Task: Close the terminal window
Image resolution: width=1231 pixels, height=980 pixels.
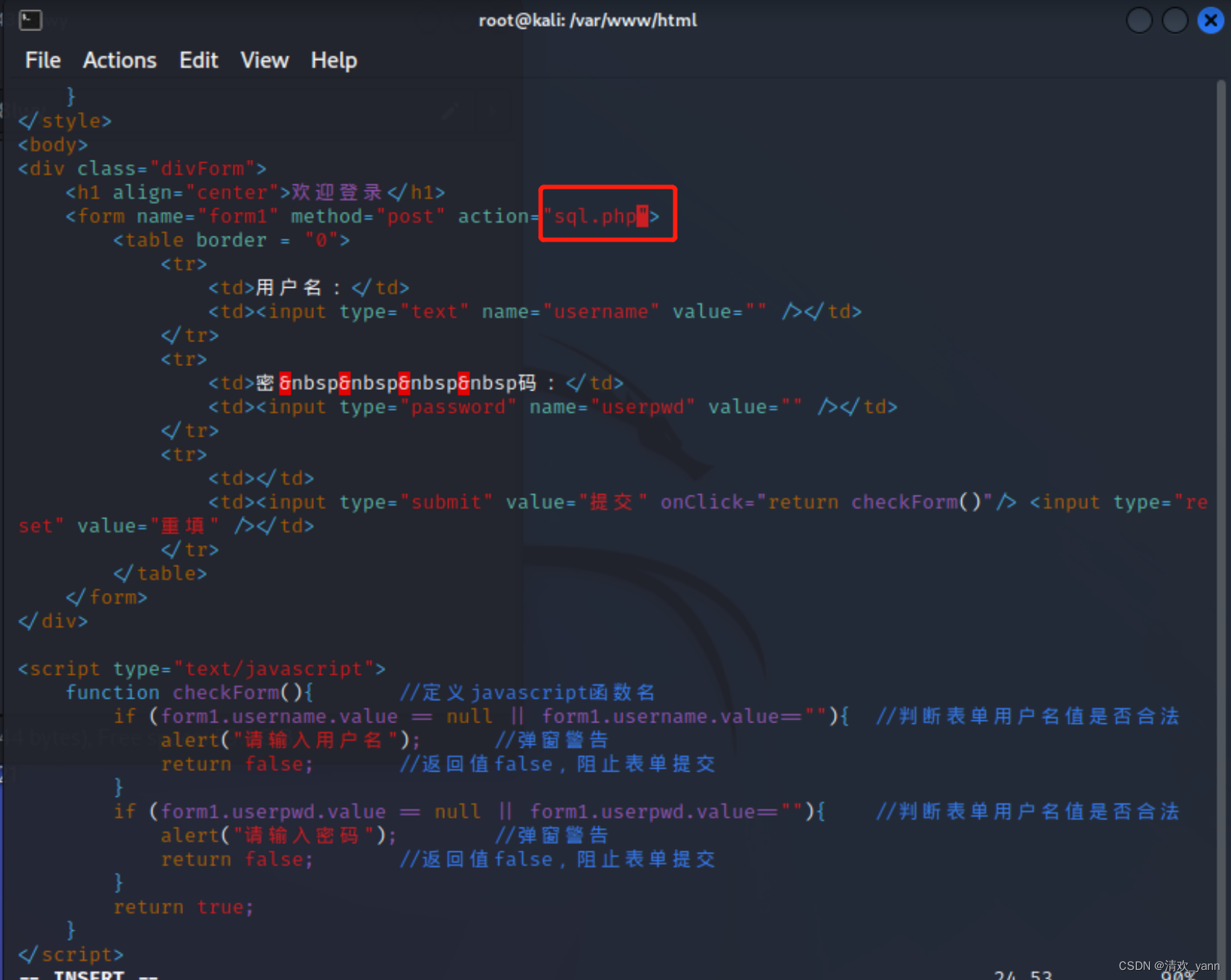Action: click(x=1210, y=20)
